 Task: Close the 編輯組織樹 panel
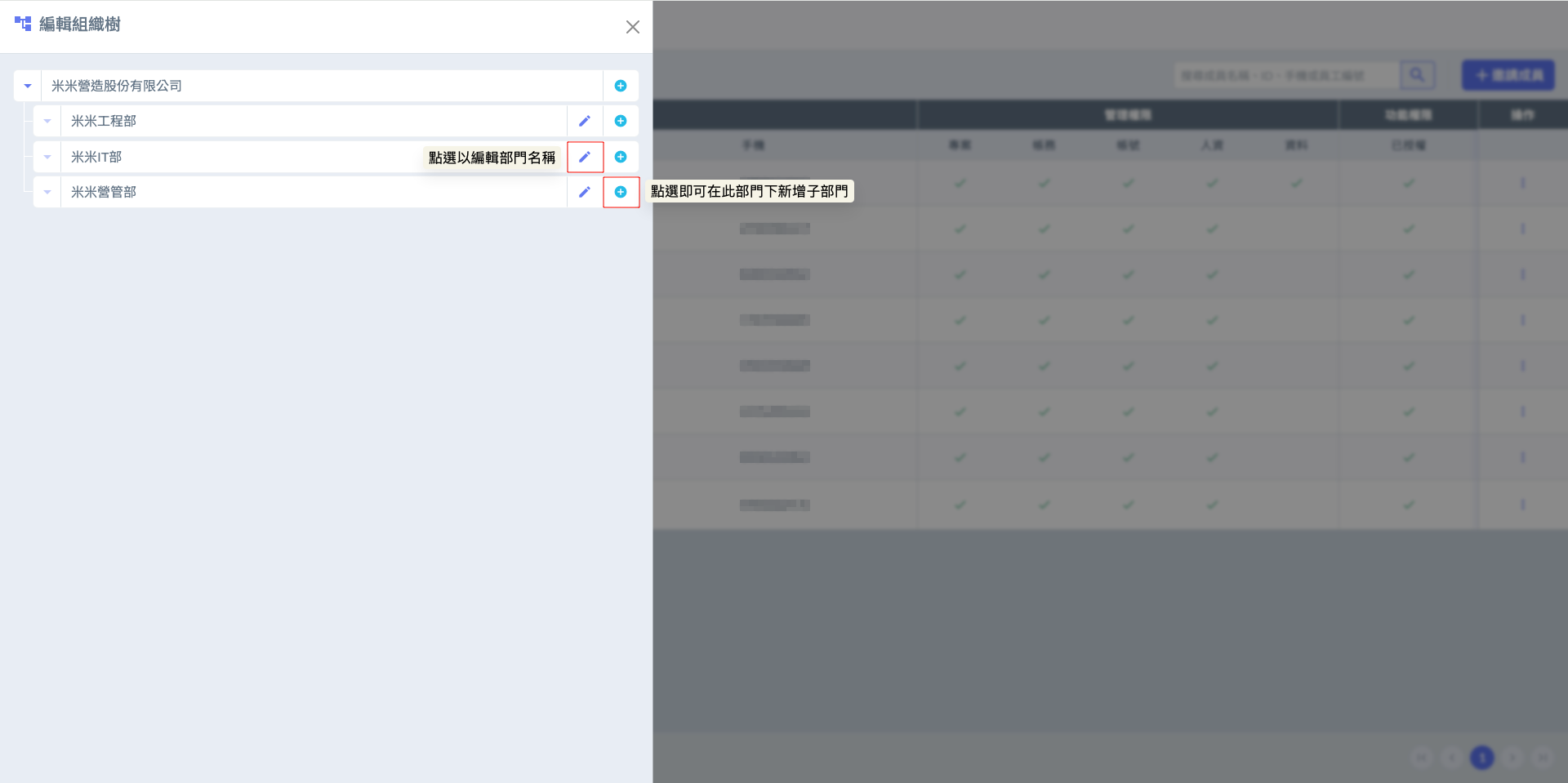pyautogui.click(x=633, y=27)
